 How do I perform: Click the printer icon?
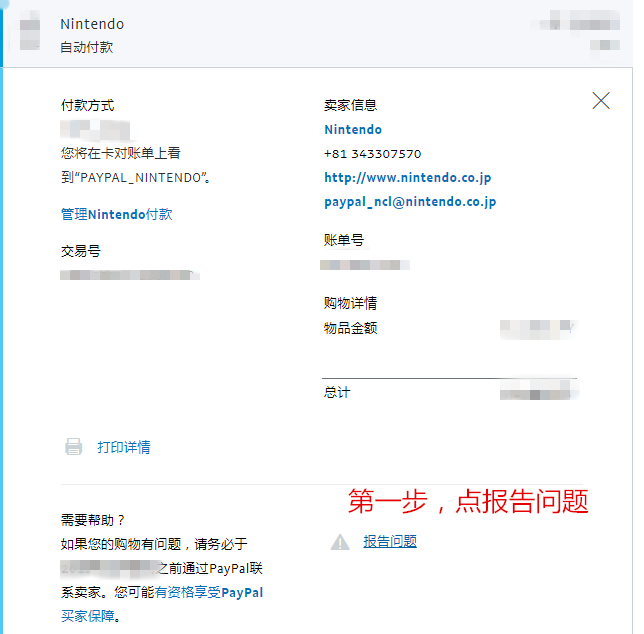(x=74, y=446)
